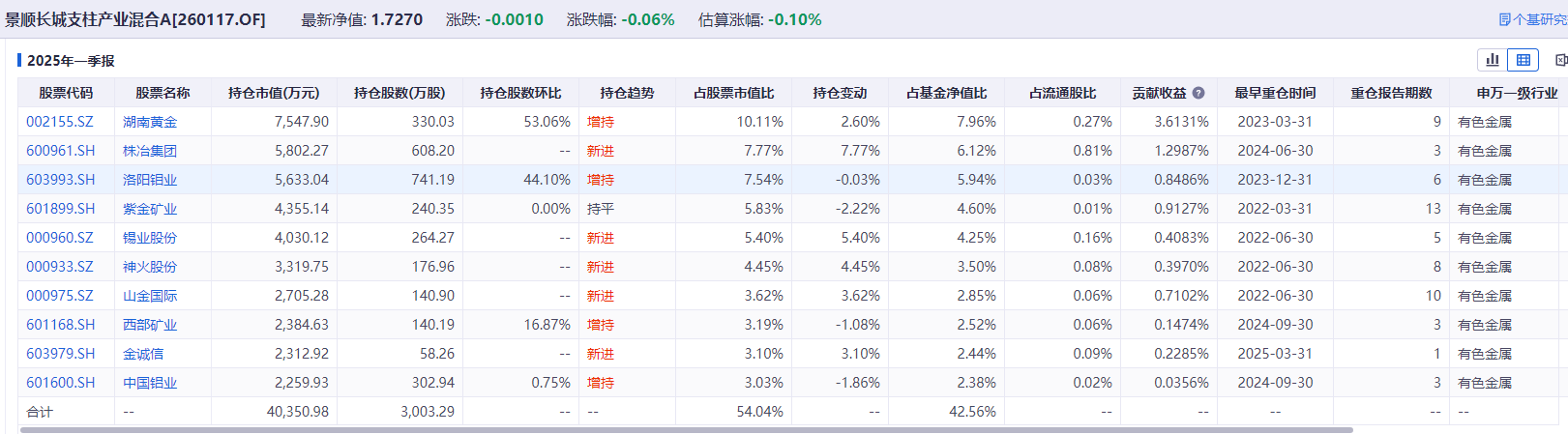The height and width of the screenshot is (434, 1568).
Task: Open 株冶集团 stock page
Action: click(x=150, y=151)
